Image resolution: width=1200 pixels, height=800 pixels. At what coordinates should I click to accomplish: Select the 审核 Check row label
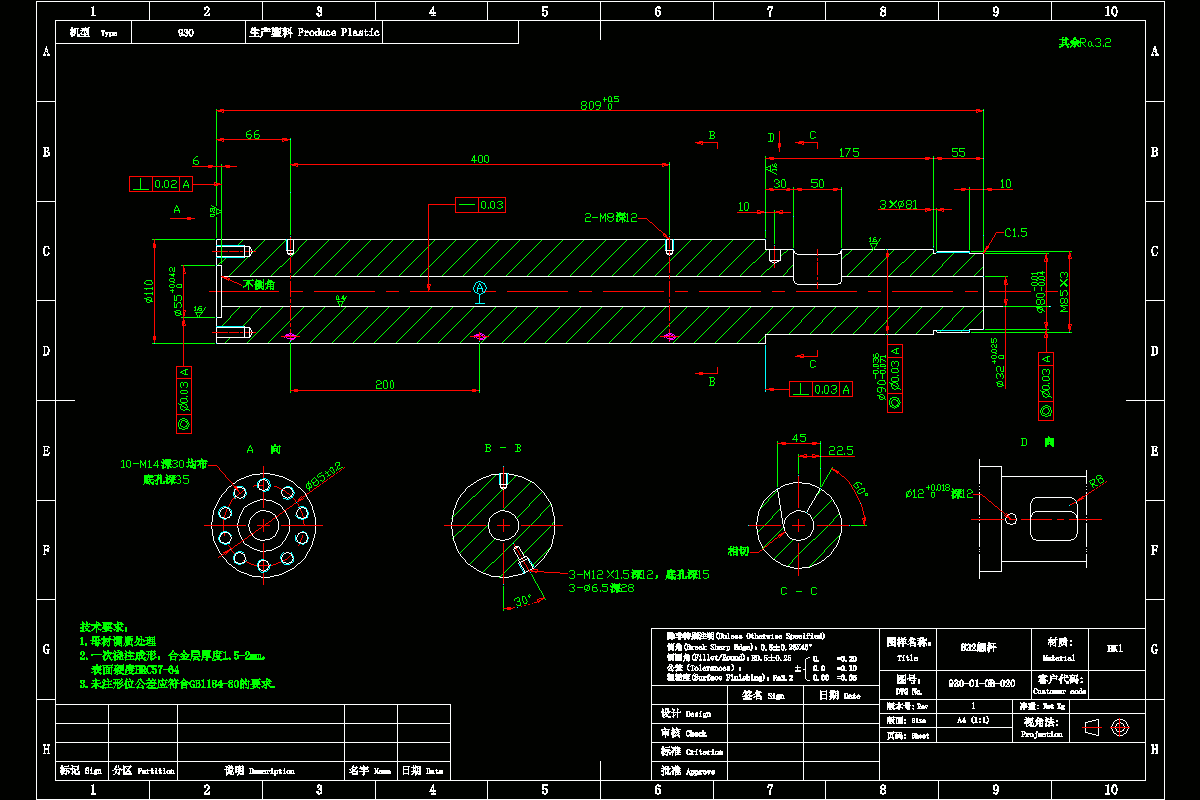tap(684, 733)
